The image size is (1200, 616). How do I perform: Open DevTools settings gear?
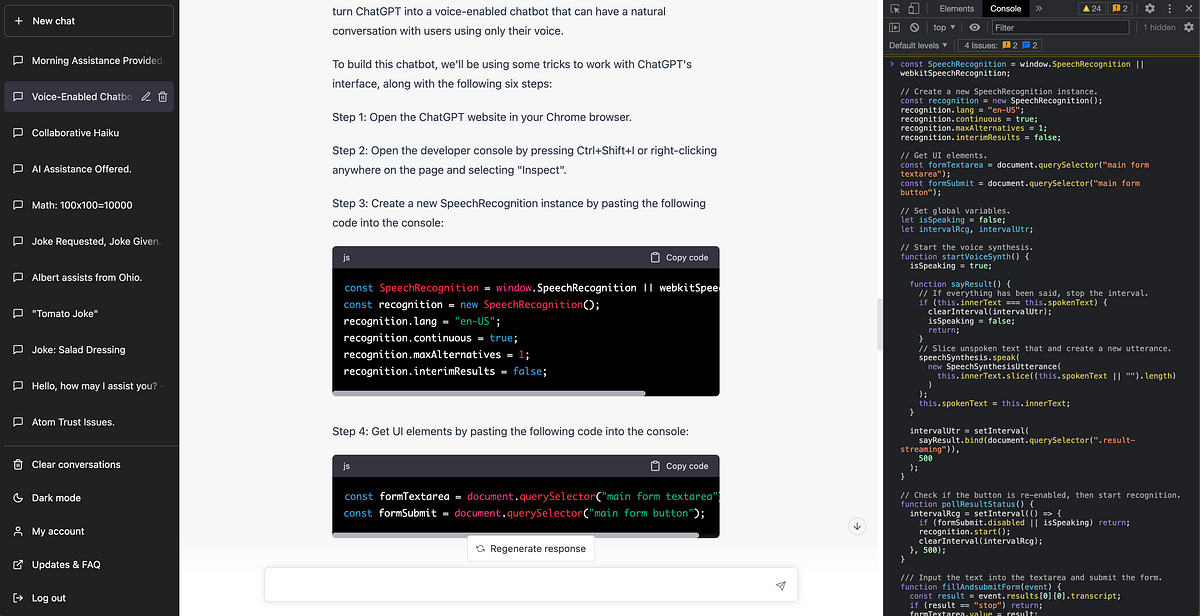(1149, 9)
